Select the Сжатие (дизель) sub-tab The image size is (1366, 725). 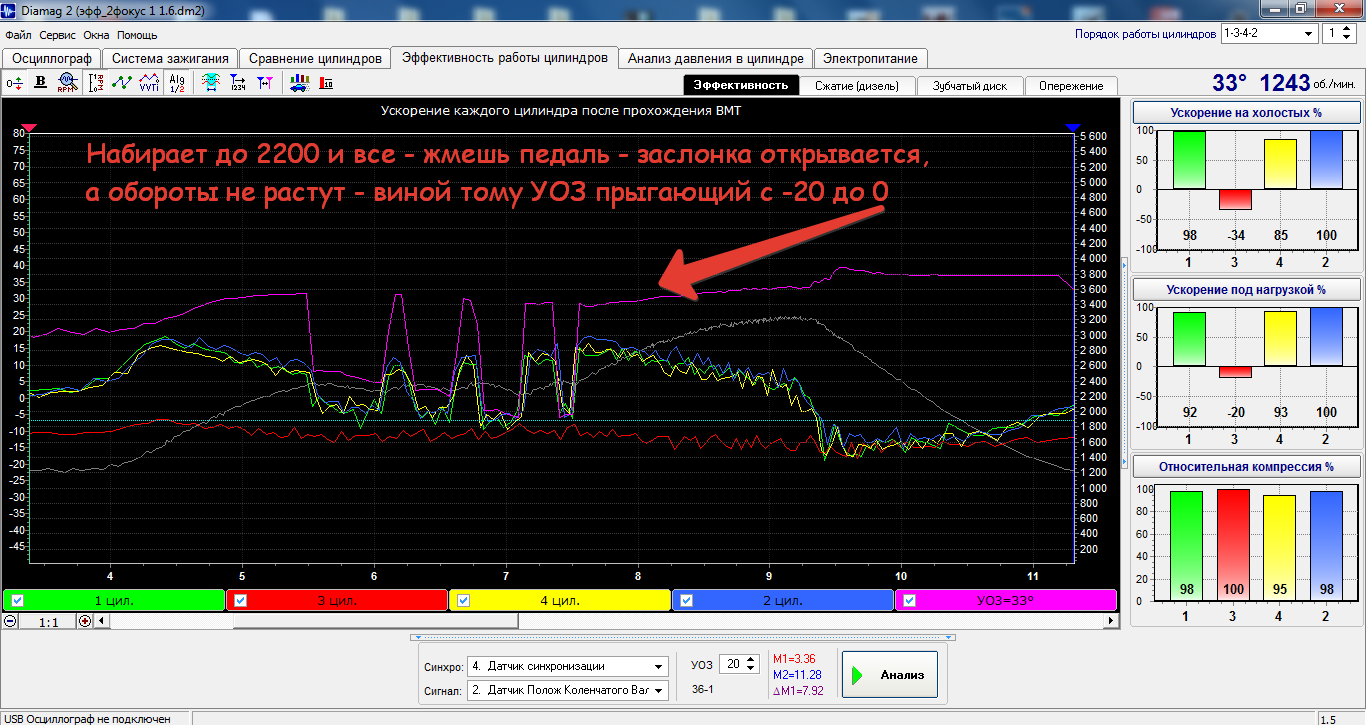click(x=857, y=86)
